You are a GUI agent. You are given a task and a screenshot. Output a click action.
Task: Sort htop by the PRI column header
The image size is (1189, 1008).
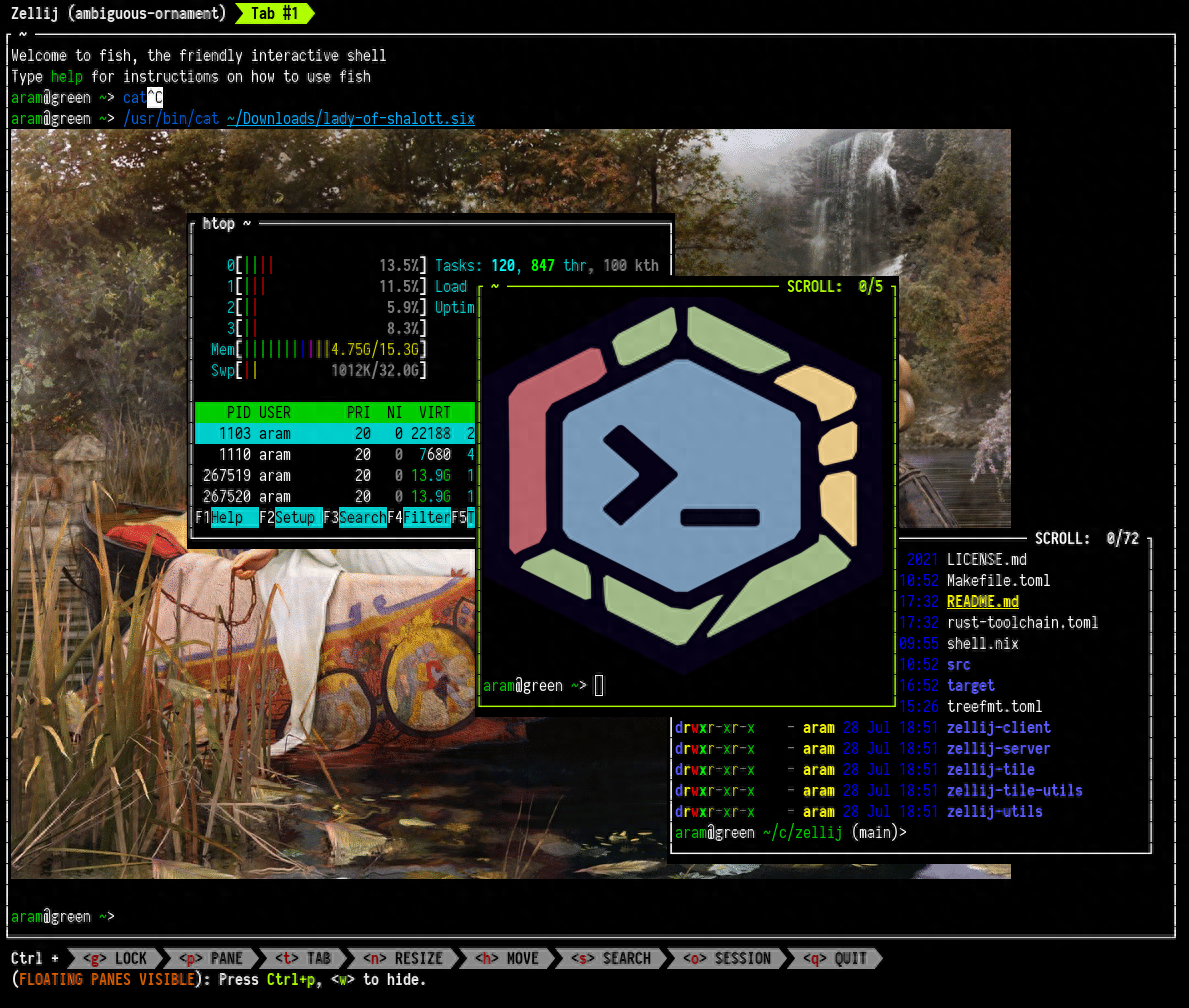(x=359, y=413)
